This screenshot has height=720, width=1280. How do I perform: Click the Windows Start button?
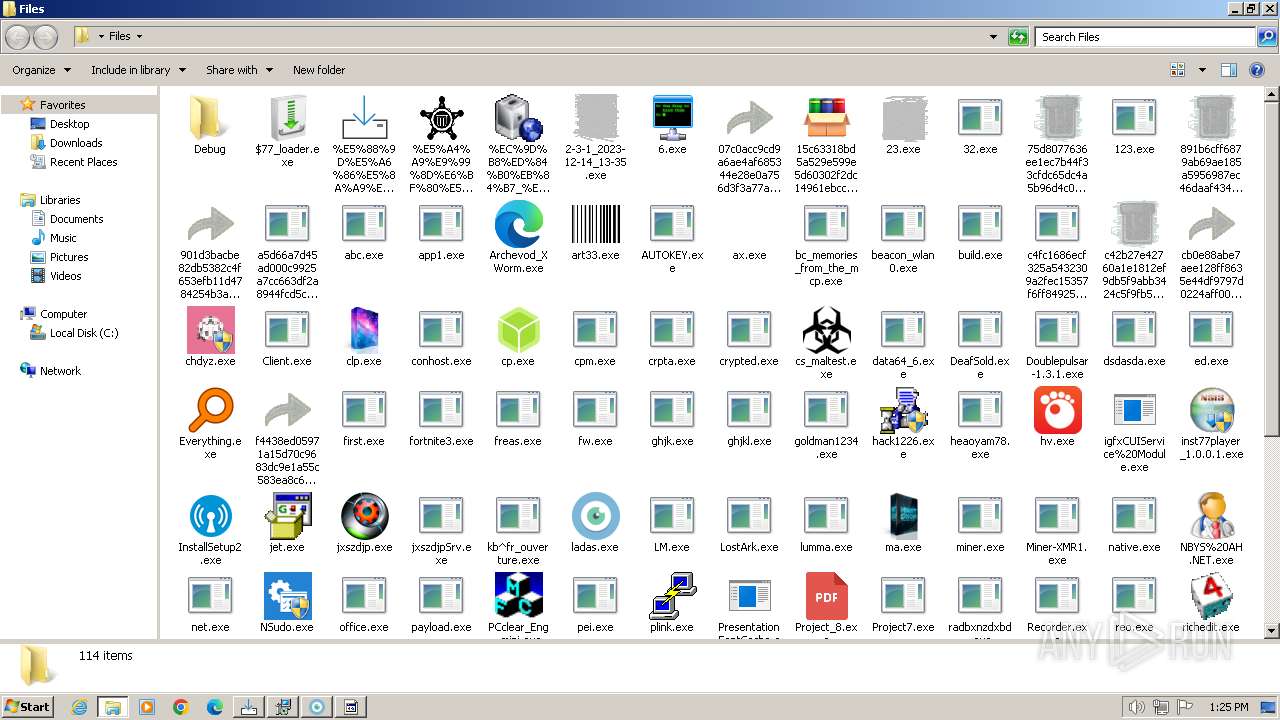coord(27,706)
